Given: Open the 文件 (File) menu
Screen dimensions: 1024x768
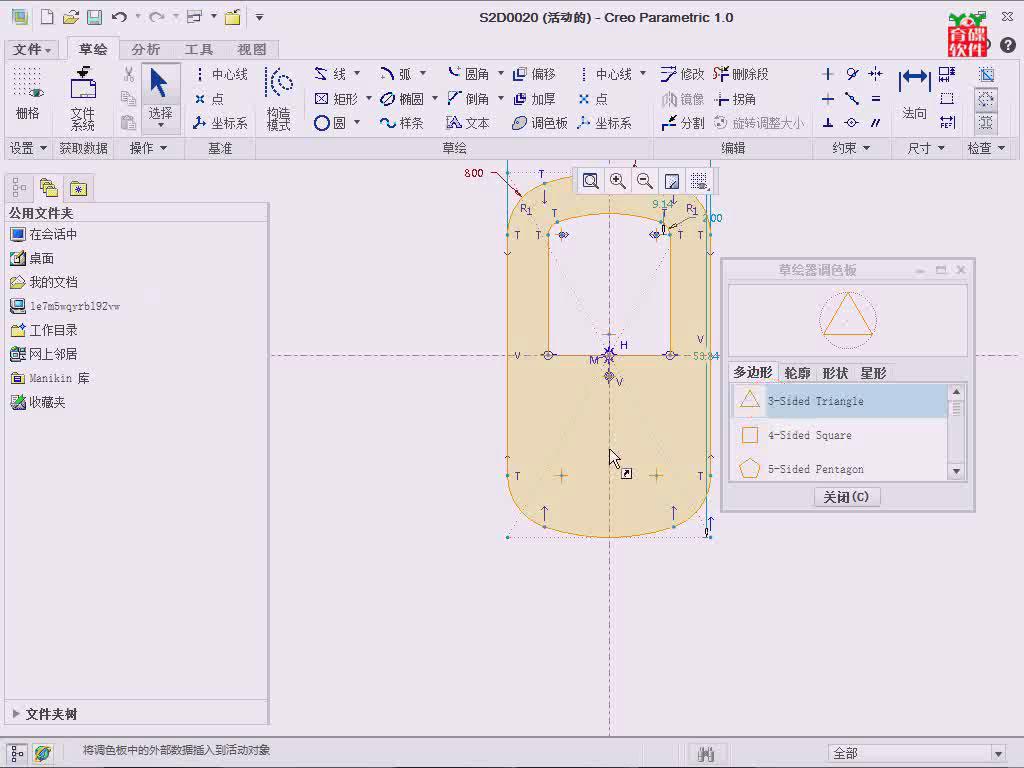Looking at the screenshot, I should click(x=31, y=50).
